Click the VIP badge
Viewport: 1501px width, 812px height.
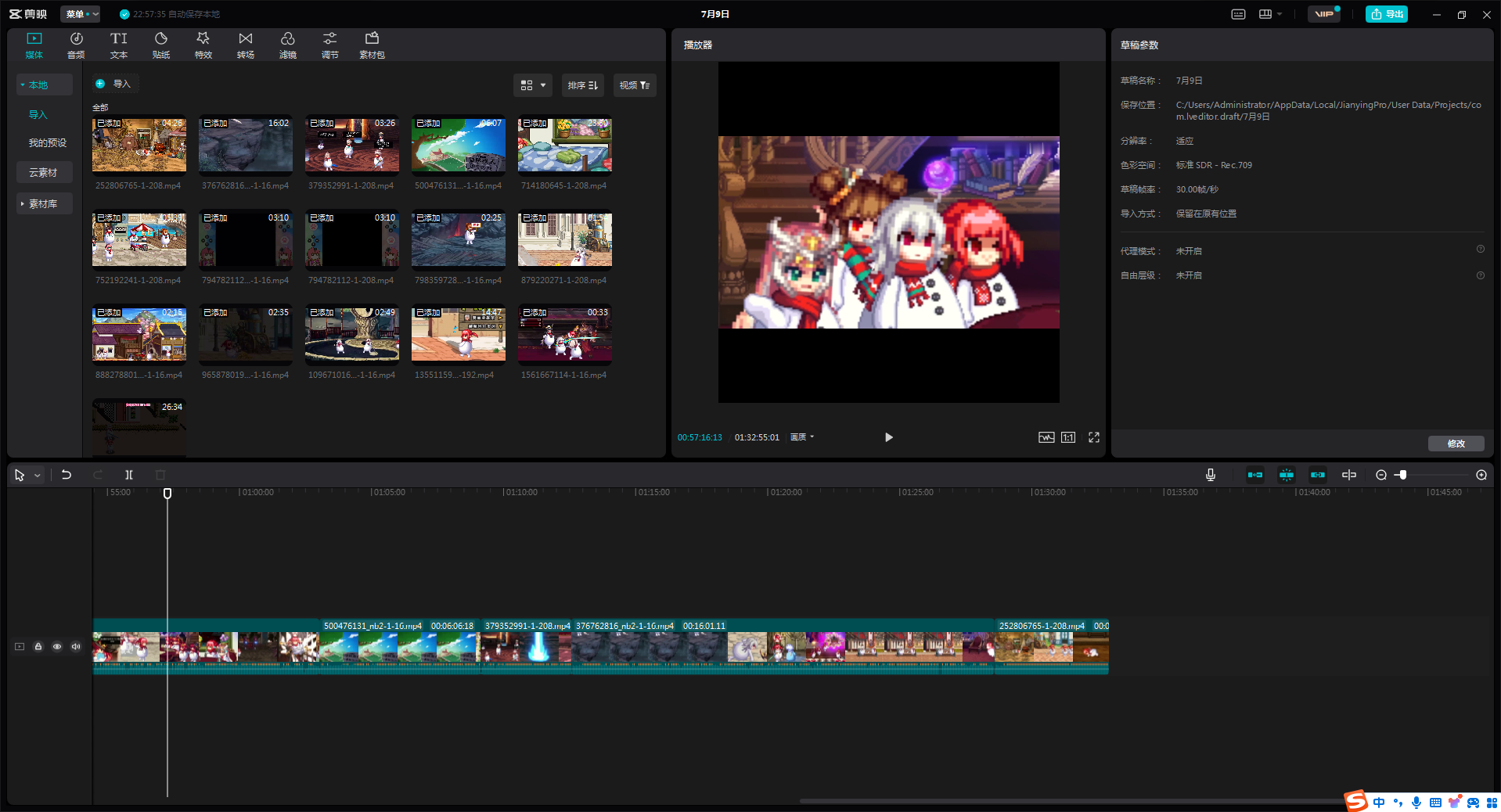1323,14
